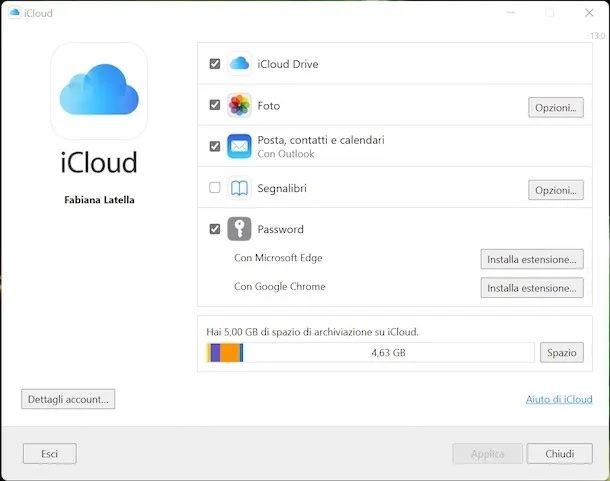Screen dimensions: 610x481
Task: Click the Chiudi button
Action: (x=559, y=454)
